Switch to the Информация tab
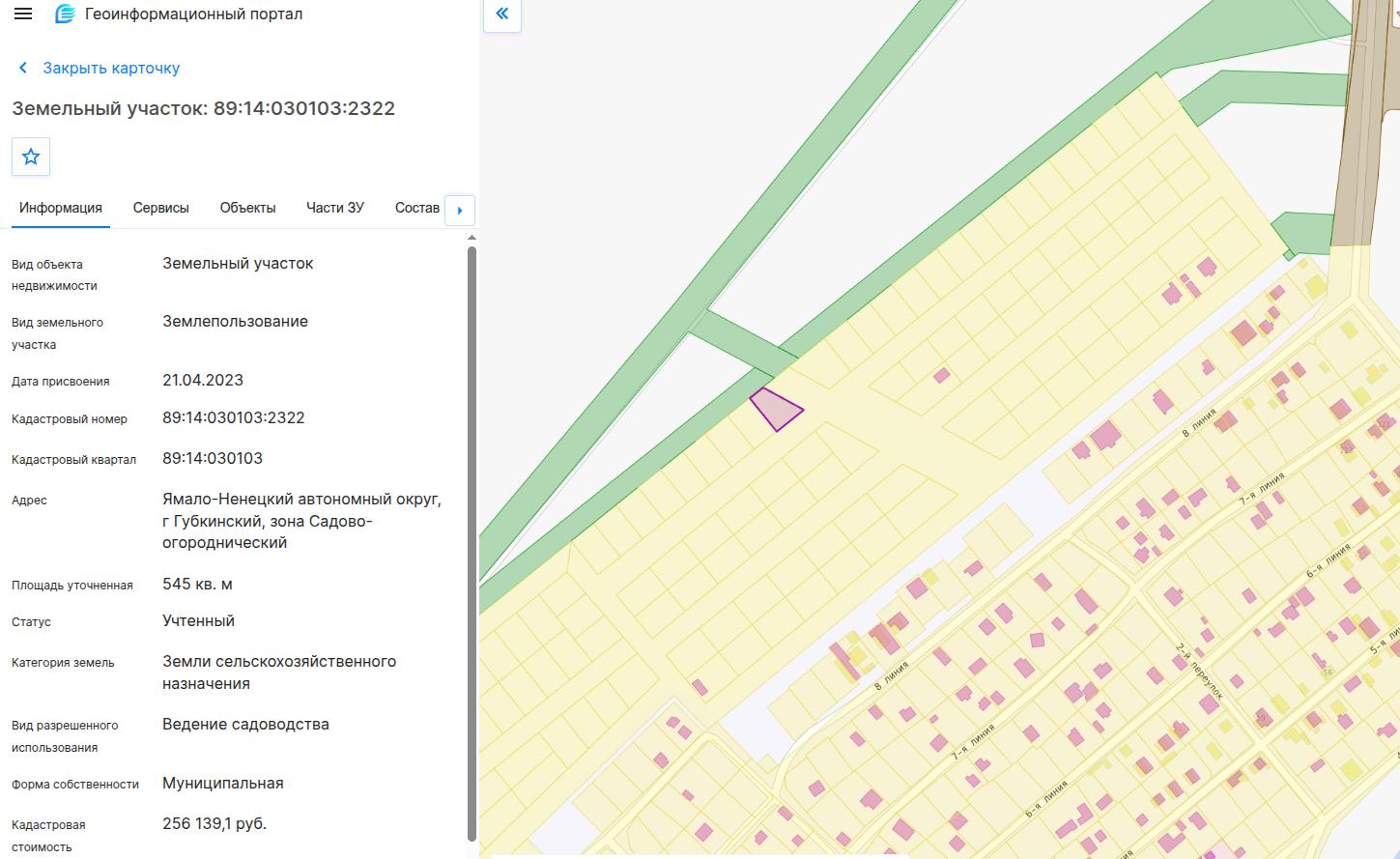The image size is (1400, 859). coord(61,208)
